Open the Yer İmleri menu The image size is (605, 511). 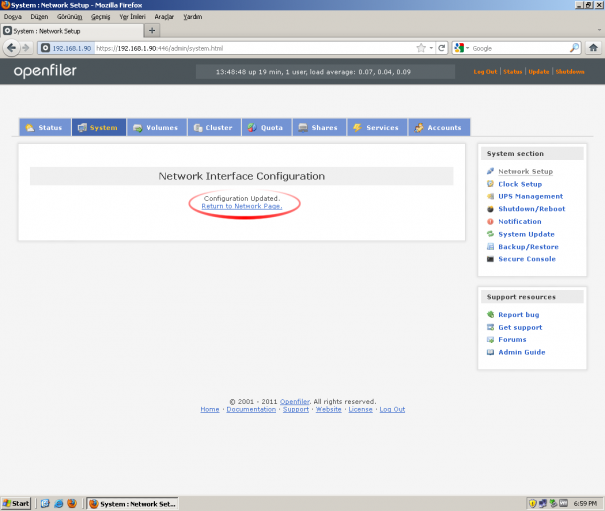pyautogui.click(x=132, y=17)
